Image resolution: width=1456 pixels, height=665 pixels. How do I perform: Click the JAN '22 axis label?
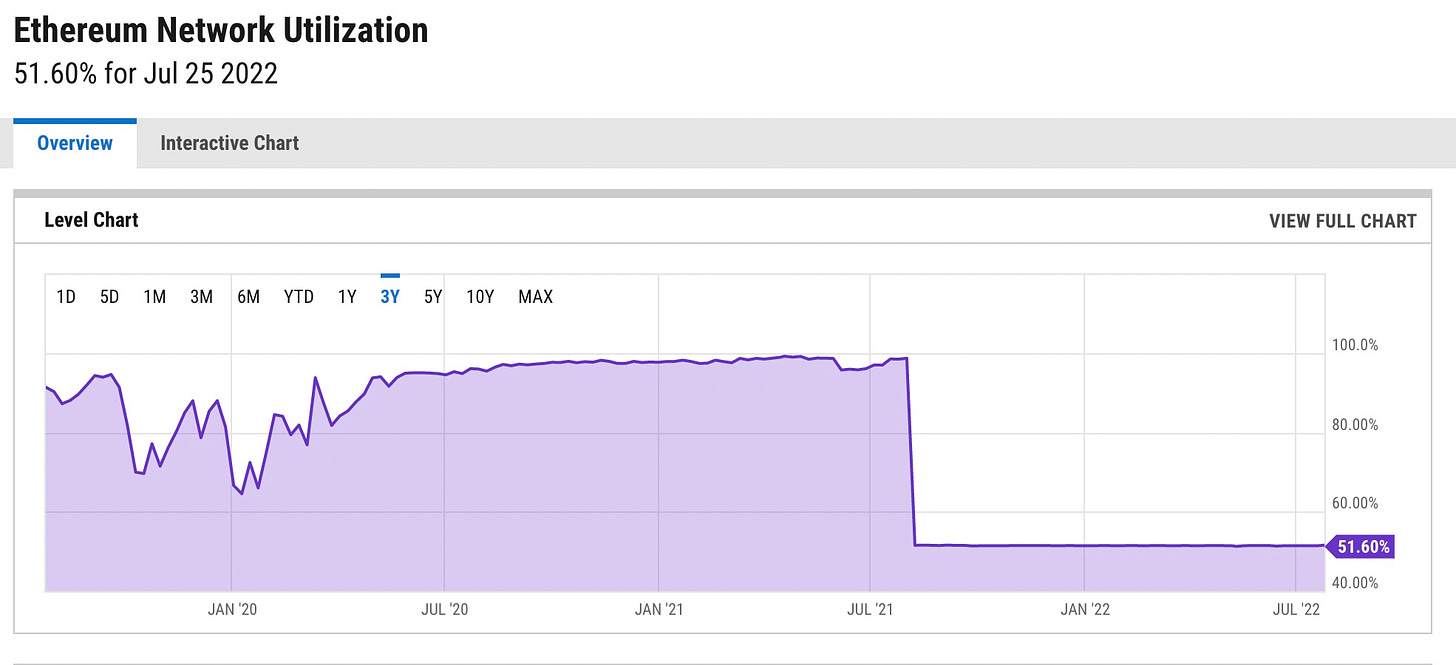pos(1086,609)
